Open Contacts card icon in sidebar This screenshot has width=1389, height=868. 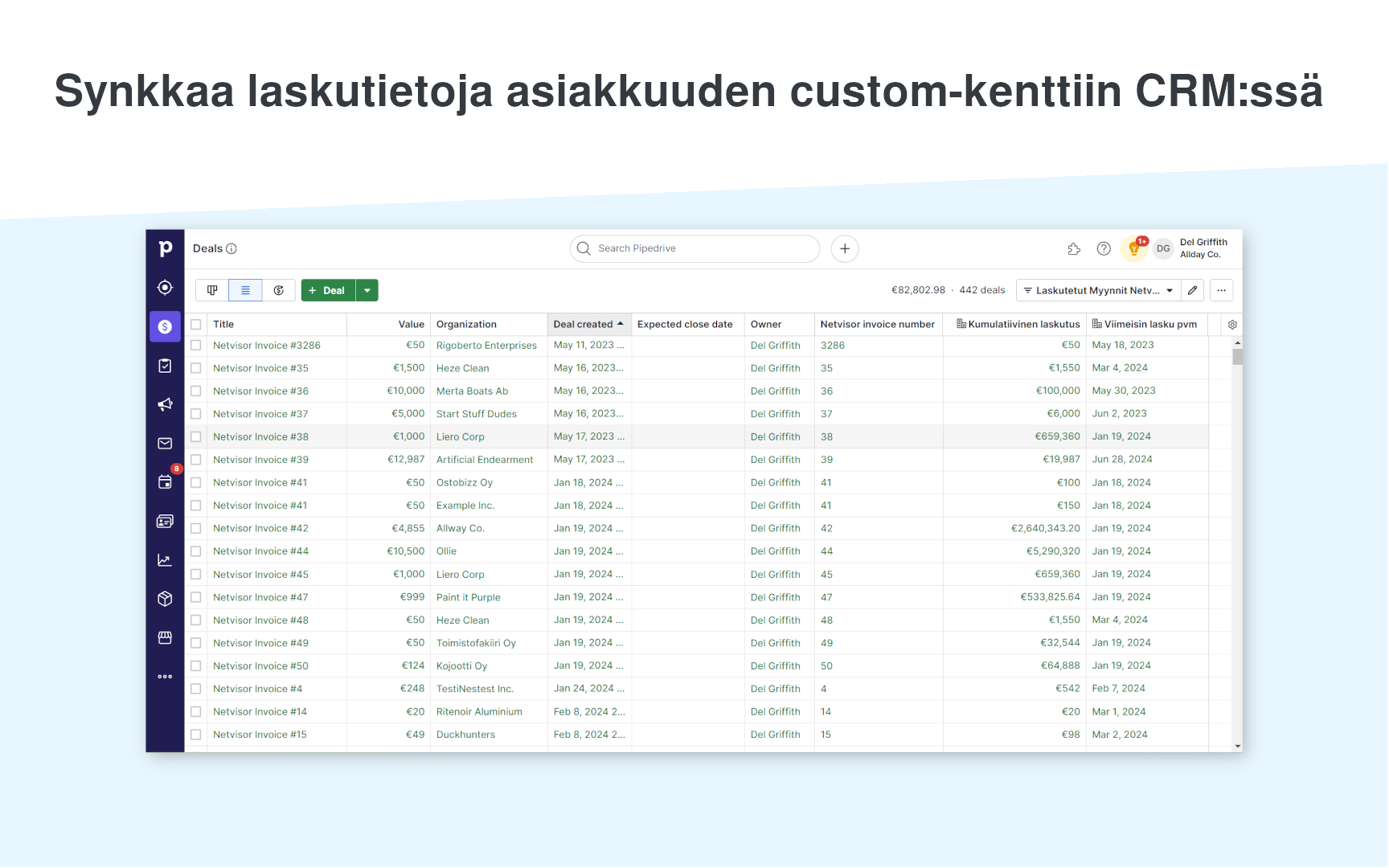(x=165, y=522)
